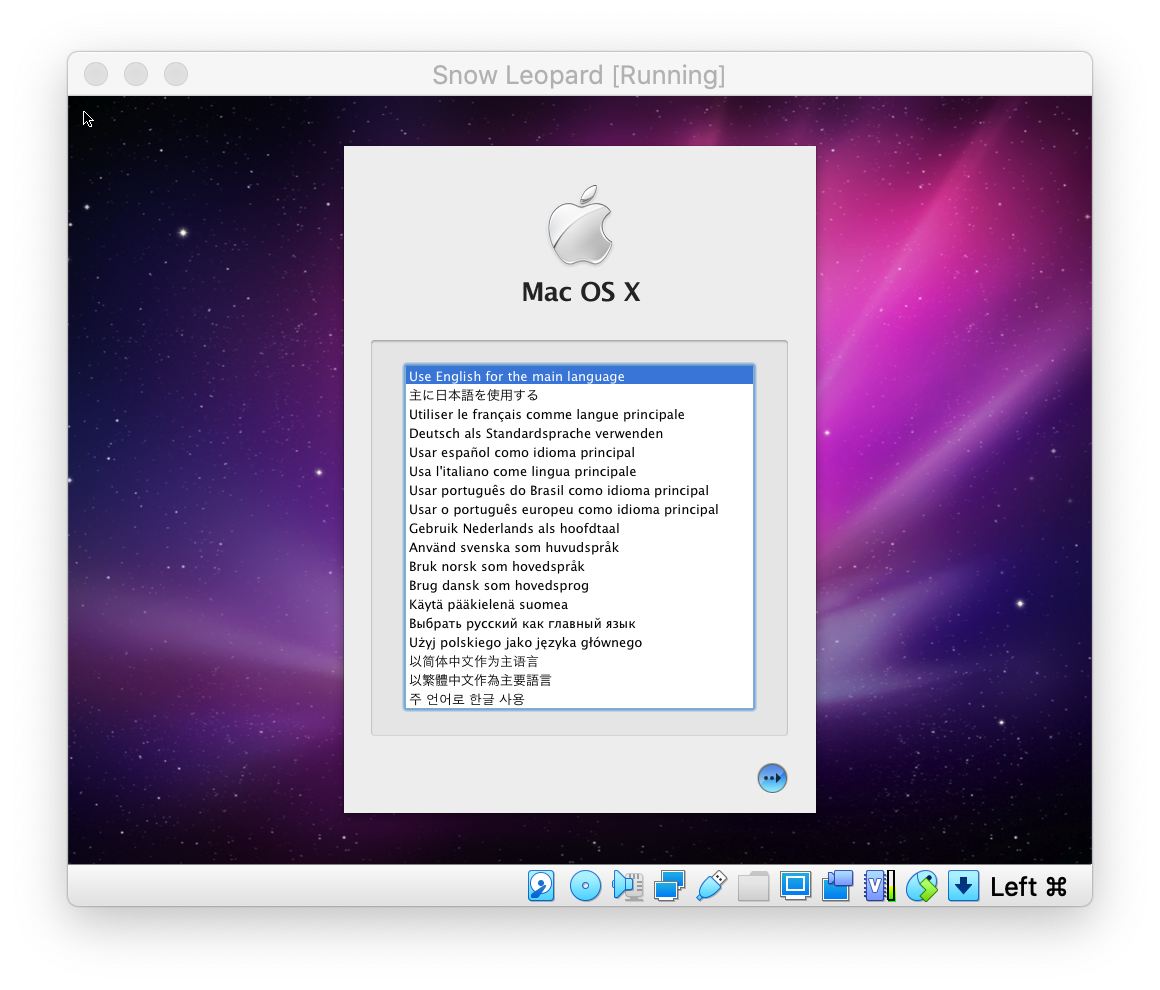Screen dimensions: 1160x990
Task: Select Bruk norsk som hovedspråk
Action: [579, 566]
